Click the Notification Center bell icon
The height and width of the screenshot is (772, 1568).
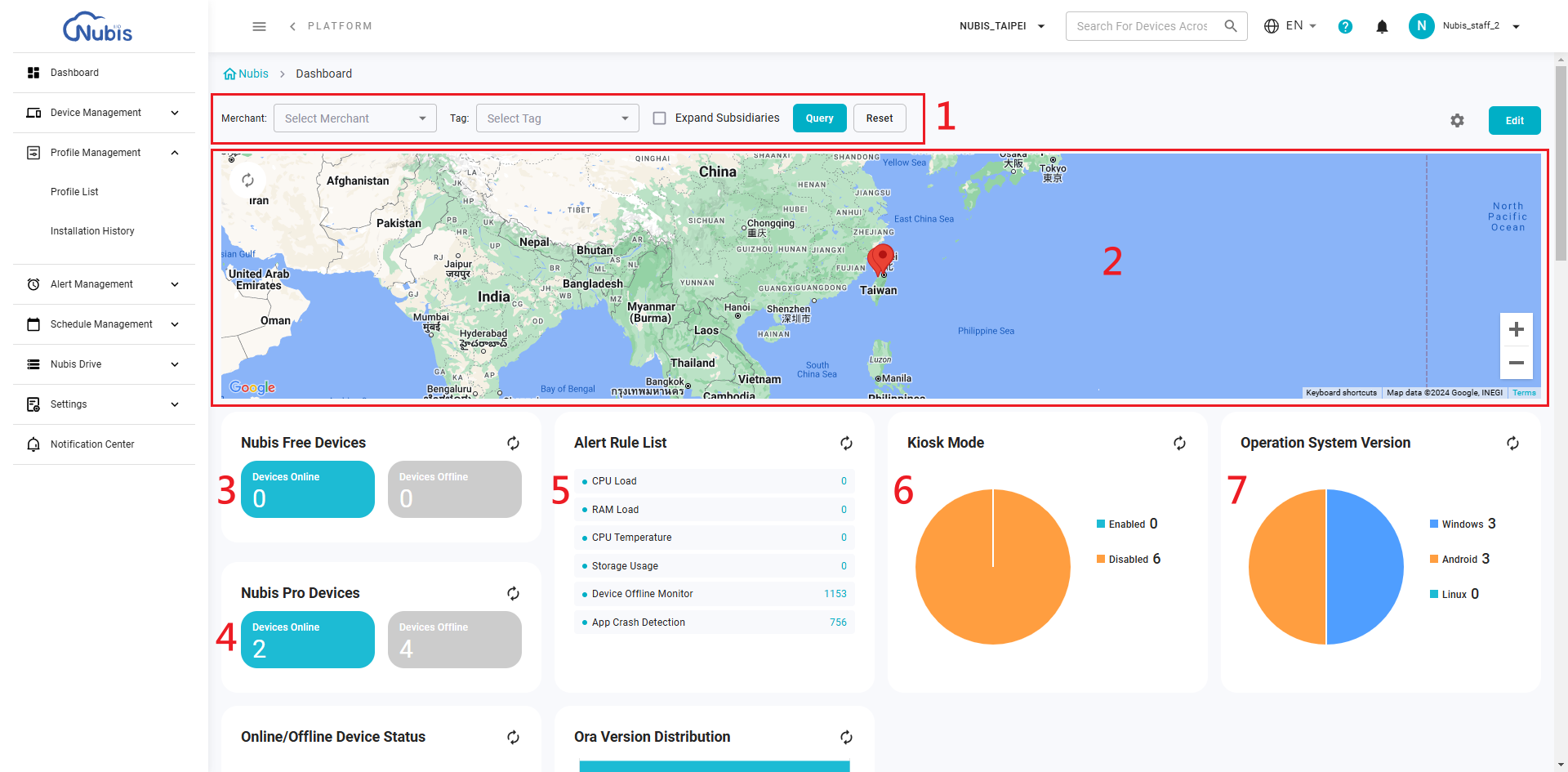coord(33,444)
